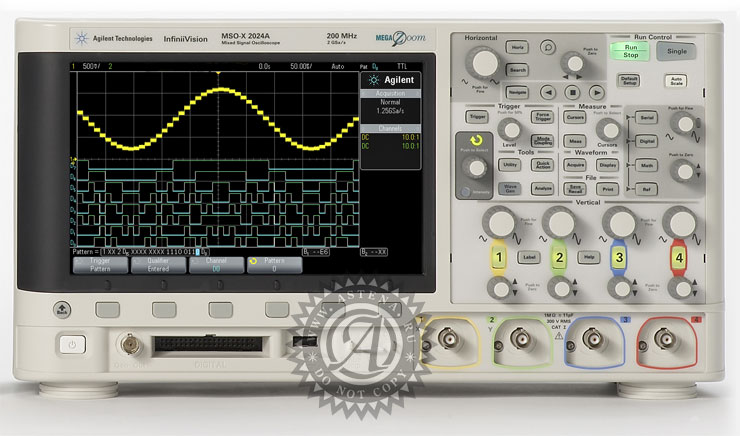
Task: Click the Back up-arrow key below the screen
Action: tap(62, 310)
